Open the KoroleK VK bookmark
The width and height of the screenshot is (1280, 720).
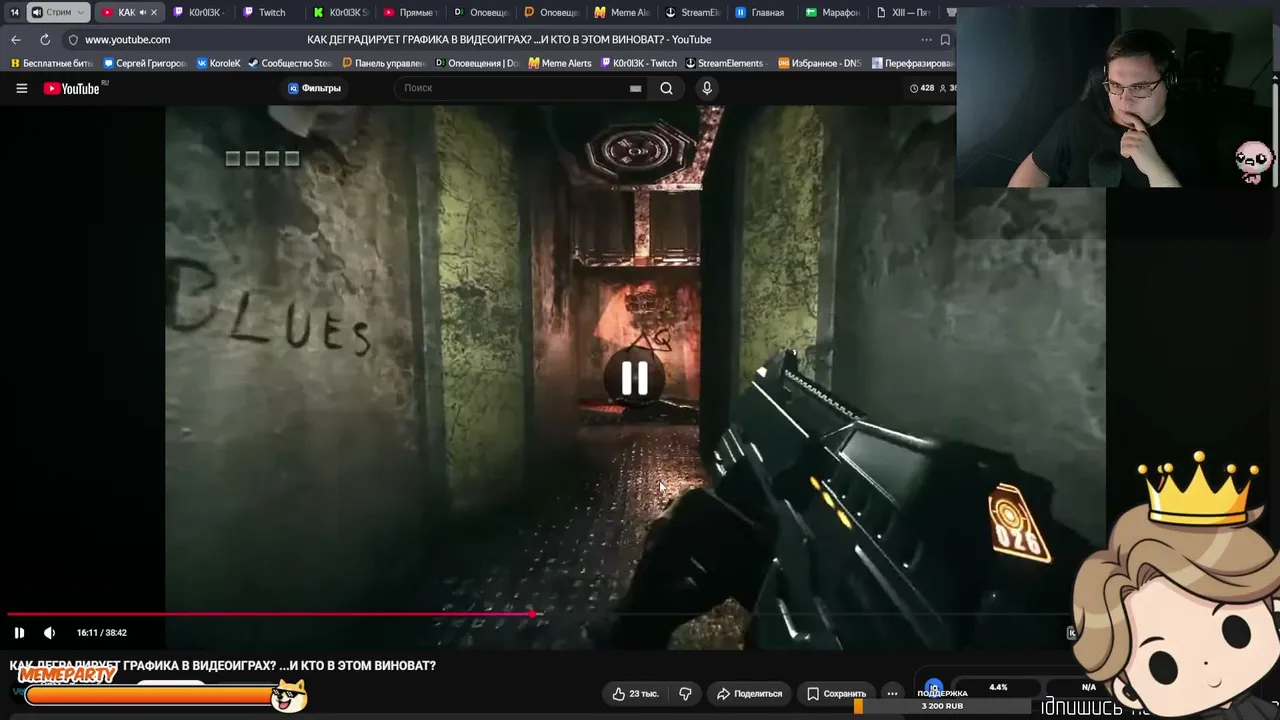[219, 63]
